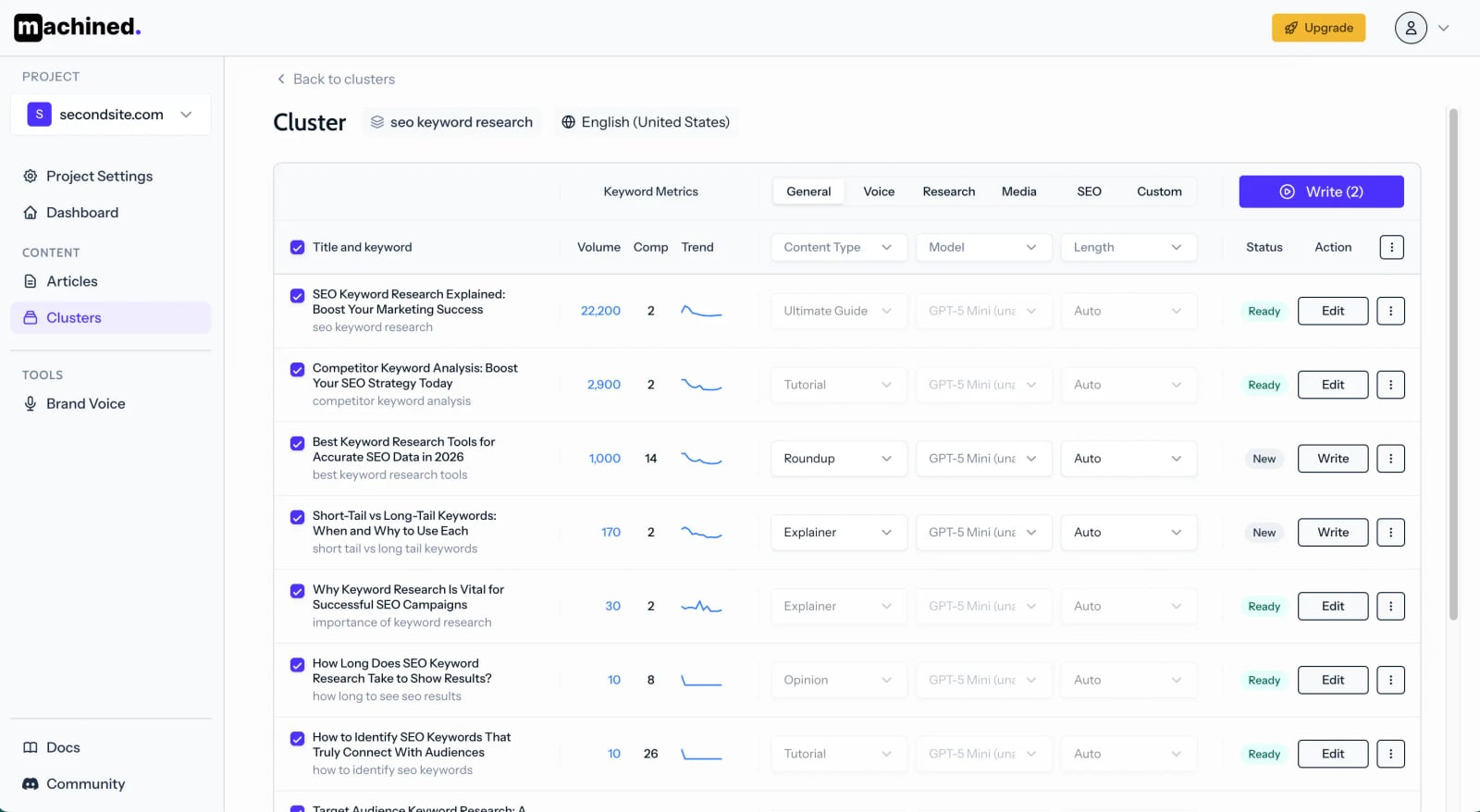The height and width of the screenshot is (812, 1480).
Task: Open Docs from sidebar
Action: [111, 747]
